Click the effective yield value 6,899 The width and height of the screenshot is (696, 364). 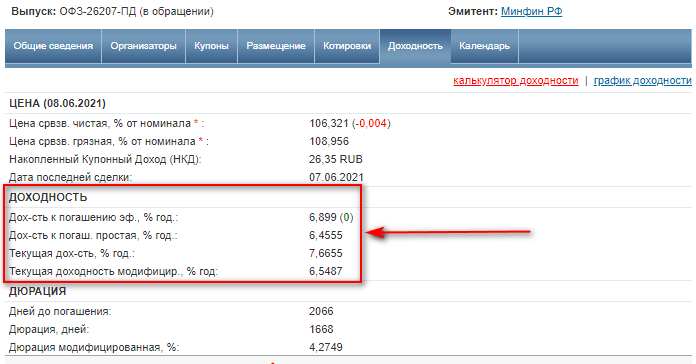(x=323, y=218)
